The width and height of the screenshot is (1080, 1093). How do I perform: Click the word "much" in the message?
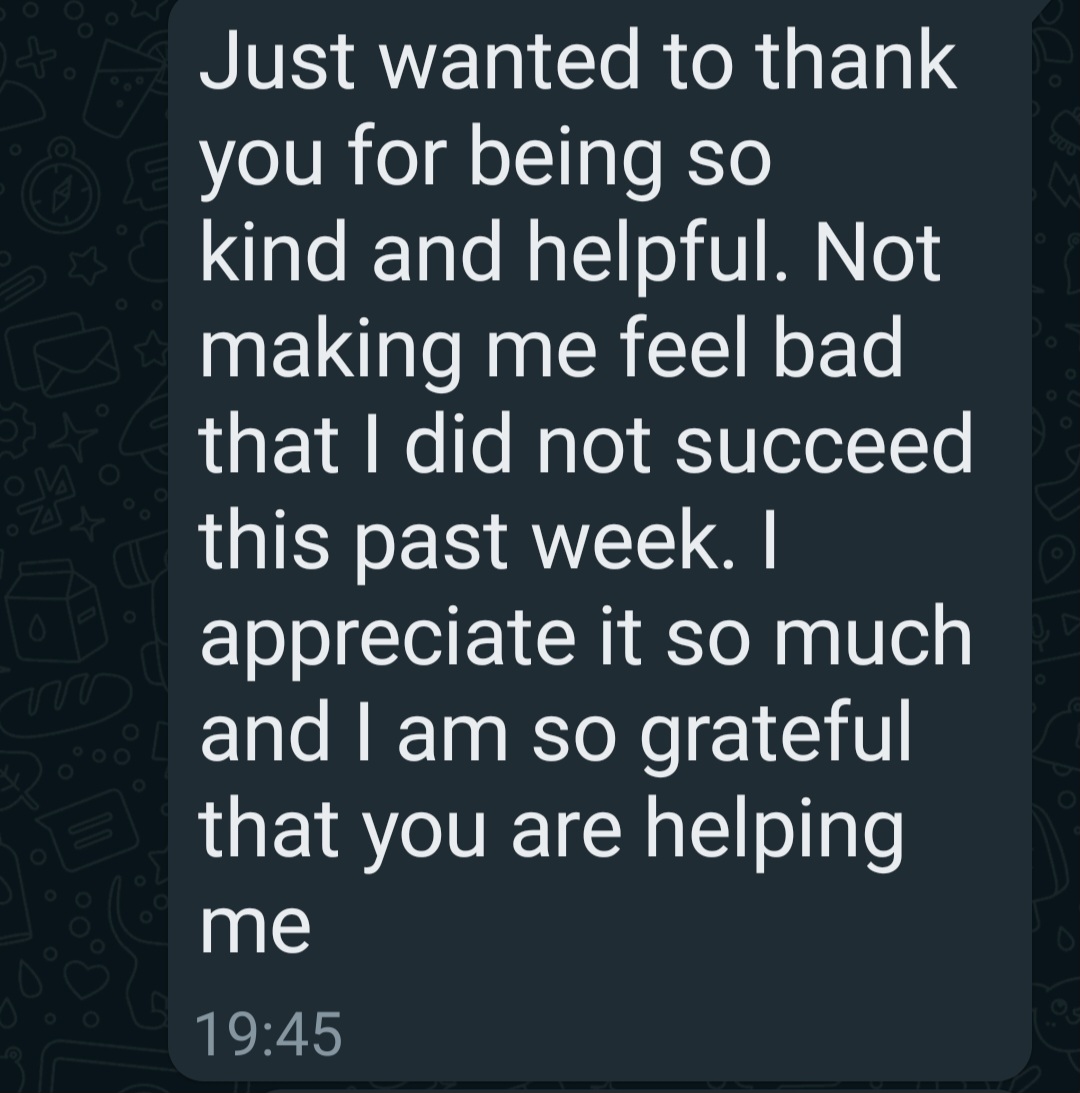[x=872, y=635]
